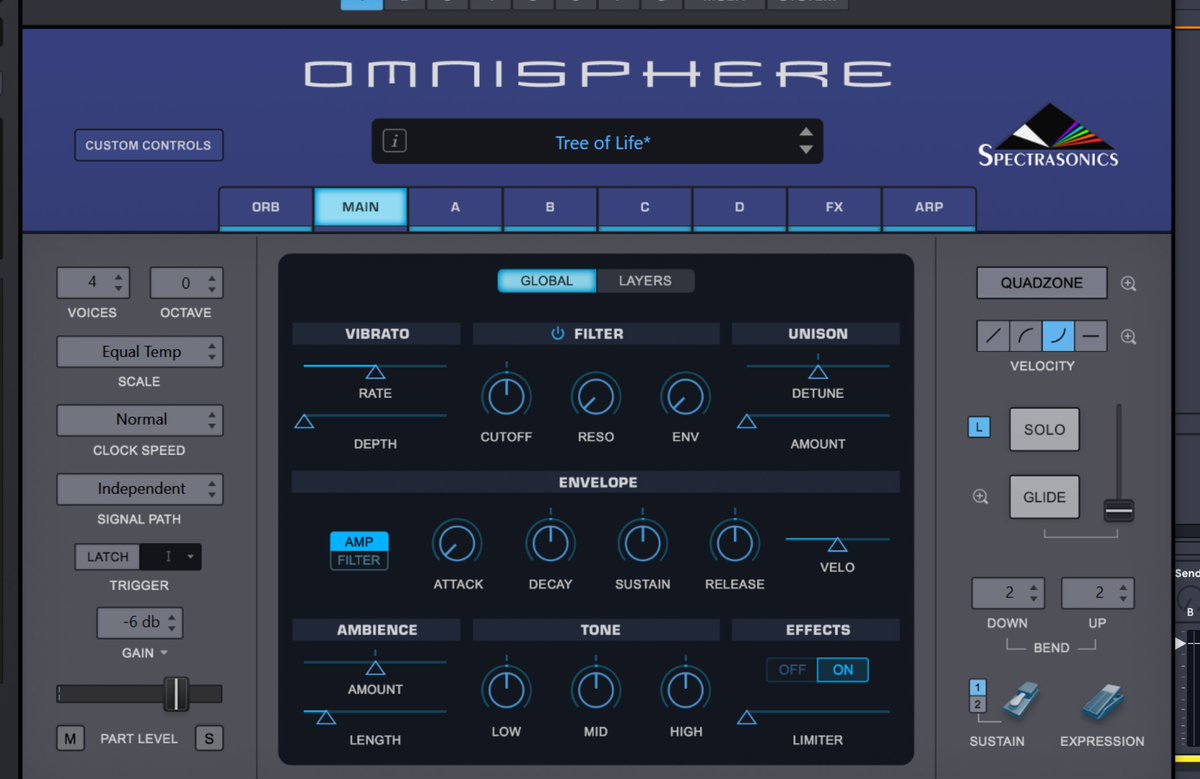
Task: Open the MAIN tab
Action: [360, 208]
